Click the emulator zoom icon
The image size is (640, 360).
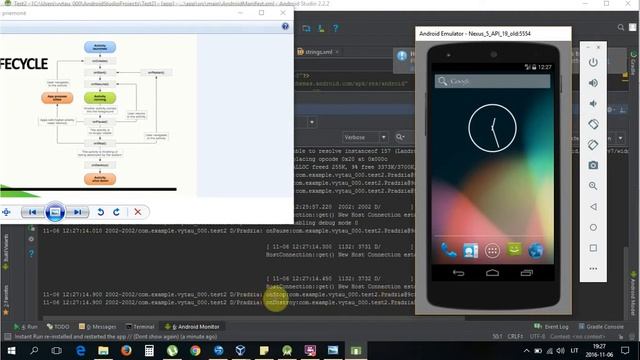tap(593, 186)
